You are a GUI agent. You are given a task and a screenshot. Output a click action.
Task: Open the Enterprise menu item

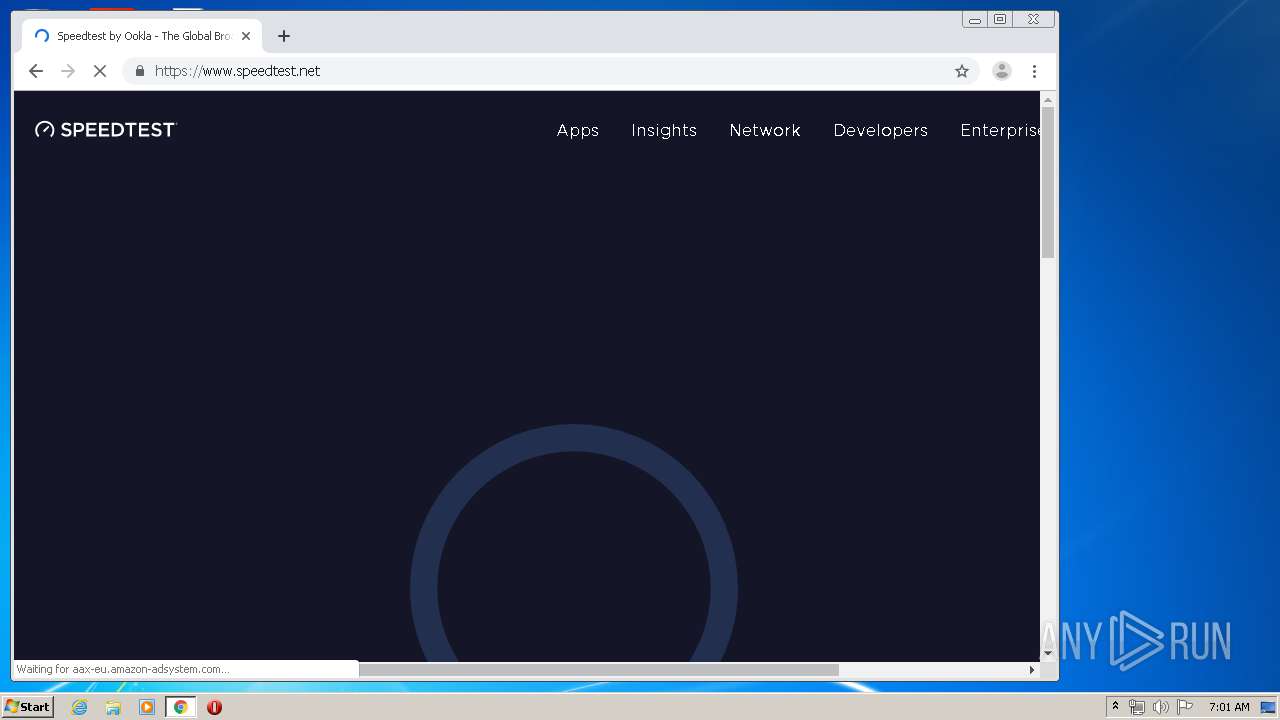pos(1000,130)
